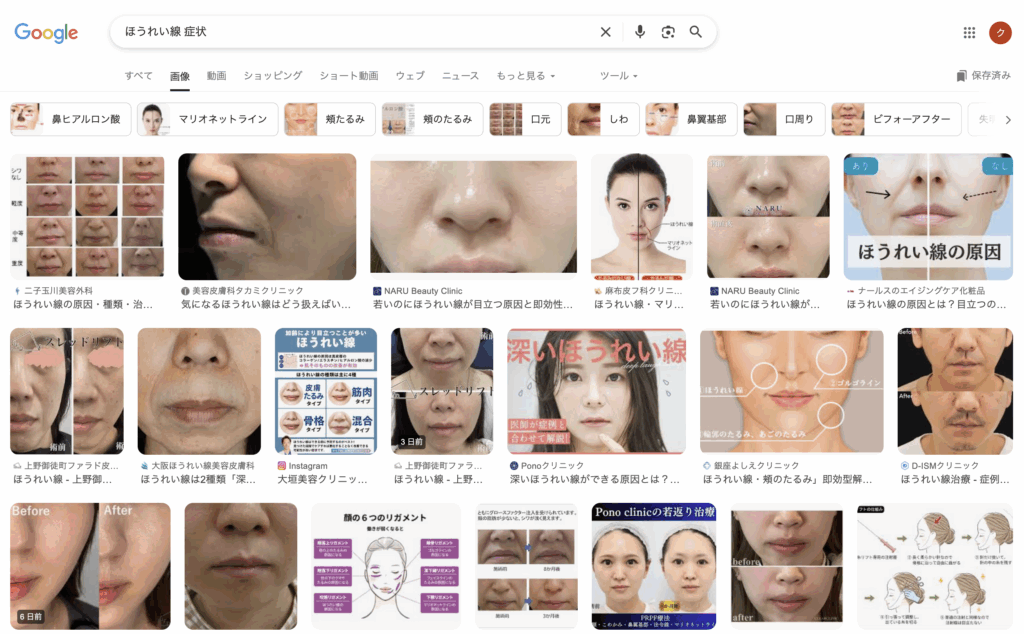Clear the search box with the X icon
Viewport: 1024px width, 634px height.
coord(605,32)
